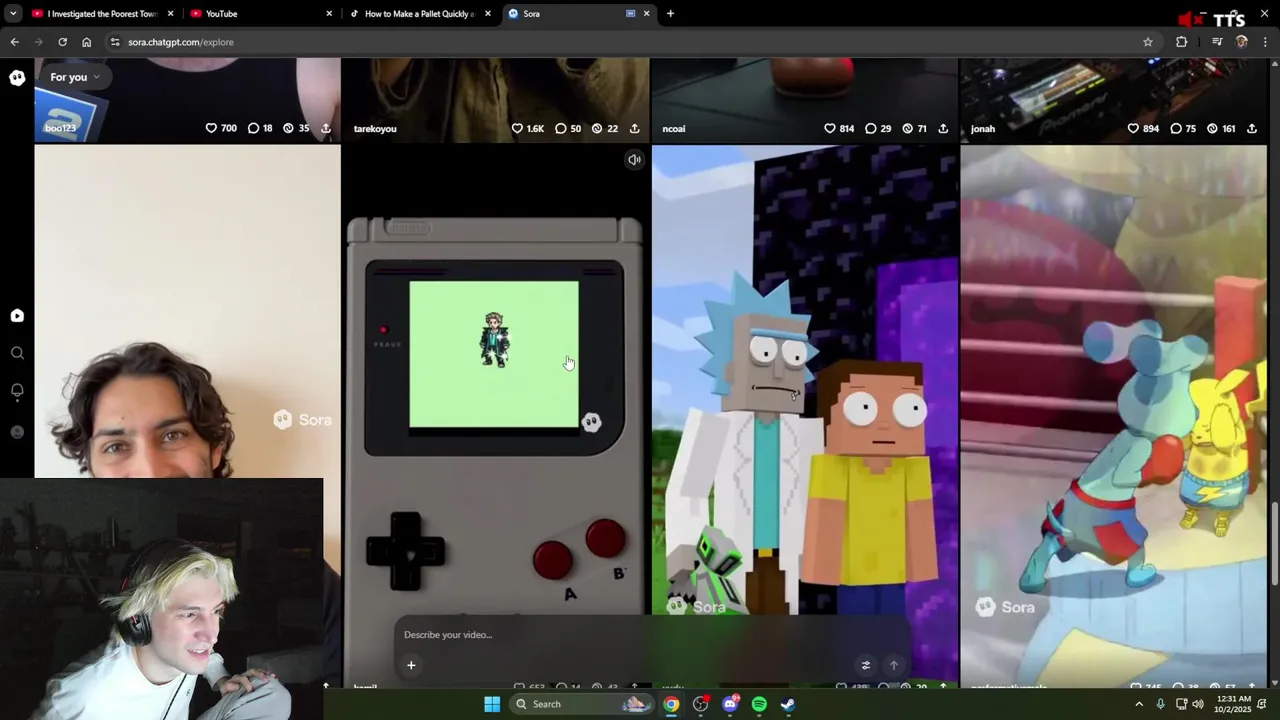The height and width of the screenshot is (720, 1280).
Task: Open Discord from the taskbar
Action: pyautogui.click(x=730, y=704)
